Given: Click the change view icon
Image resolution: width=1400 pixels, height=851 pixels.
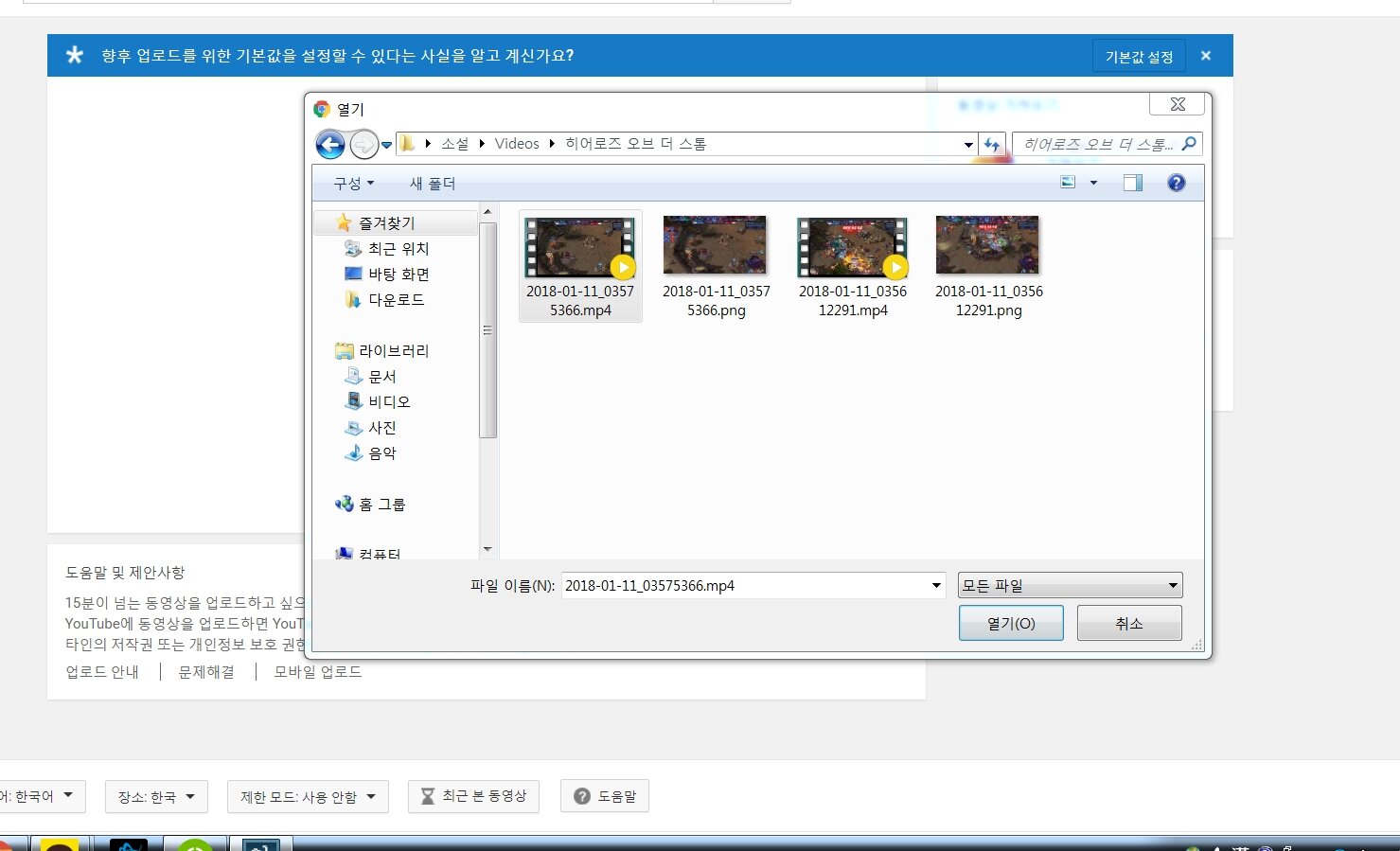Looking at the screenshot, I should [1068, 183].
